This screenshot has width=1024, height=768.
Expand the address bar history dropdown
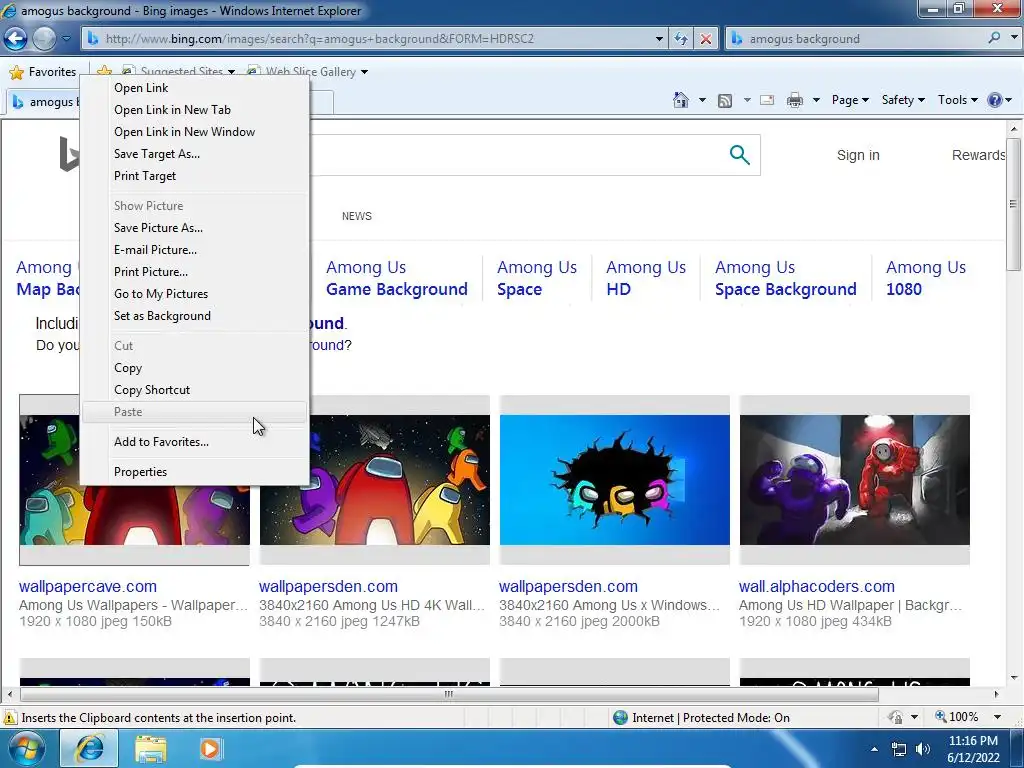coord(659,39)
